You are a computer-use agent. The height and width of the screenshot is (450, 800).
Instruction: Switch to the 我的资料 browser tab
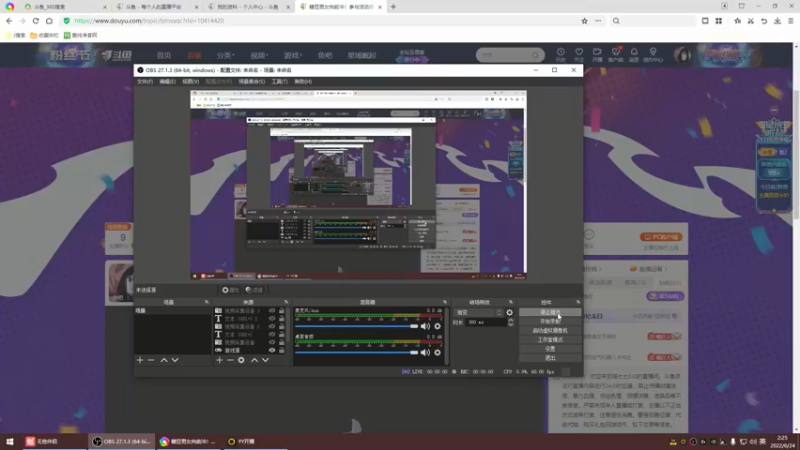click(x=248, y=7)
